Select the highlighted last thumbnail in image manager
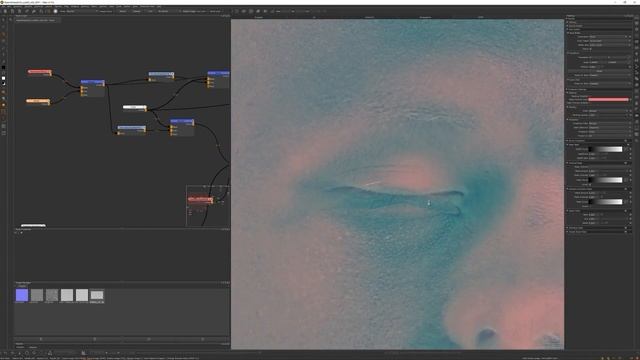Image resolution: width=640 pixels, height=360 pixels. pos(97,295)
